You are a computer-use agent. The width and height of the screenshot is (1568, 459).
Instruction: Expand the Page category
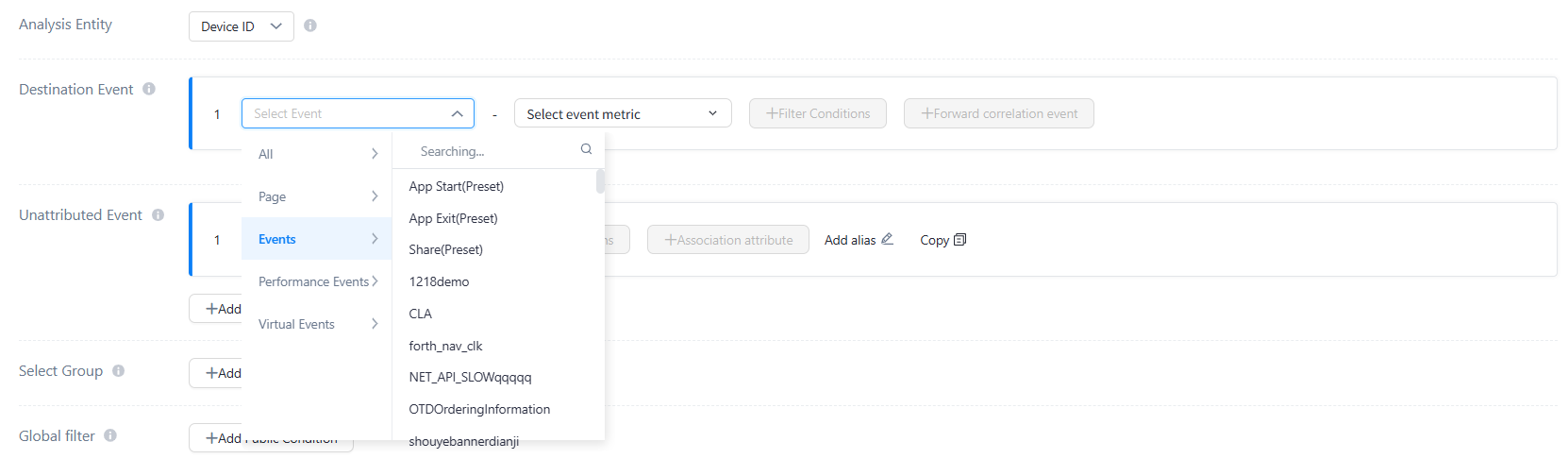click(317, 196)
